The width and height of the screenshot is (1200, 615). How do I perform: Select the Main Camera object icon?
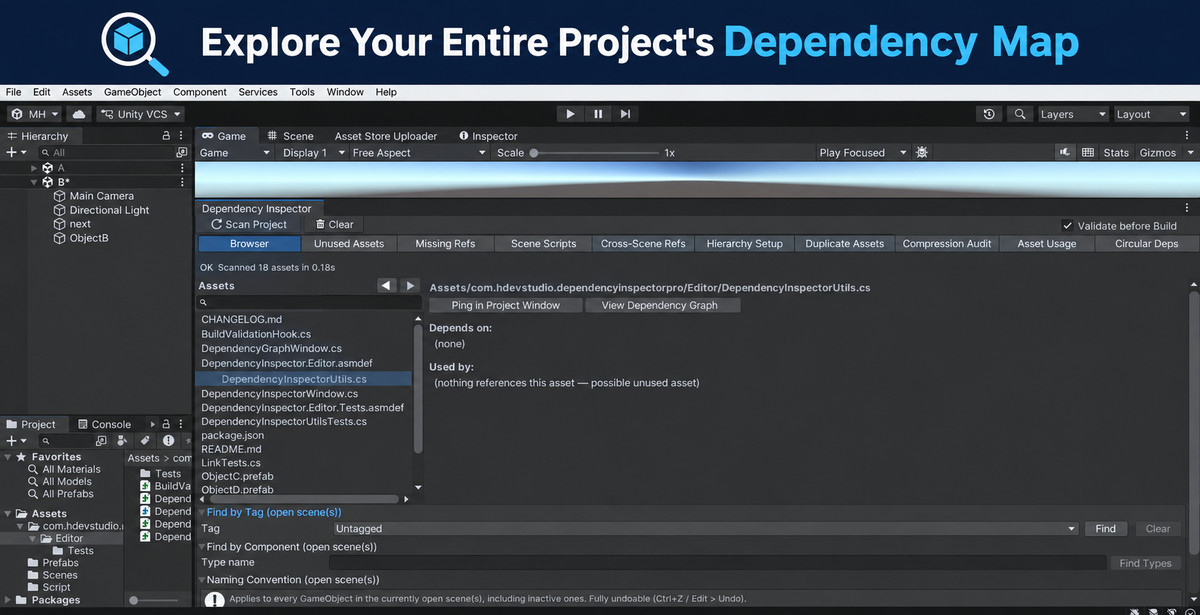[59, 196]
